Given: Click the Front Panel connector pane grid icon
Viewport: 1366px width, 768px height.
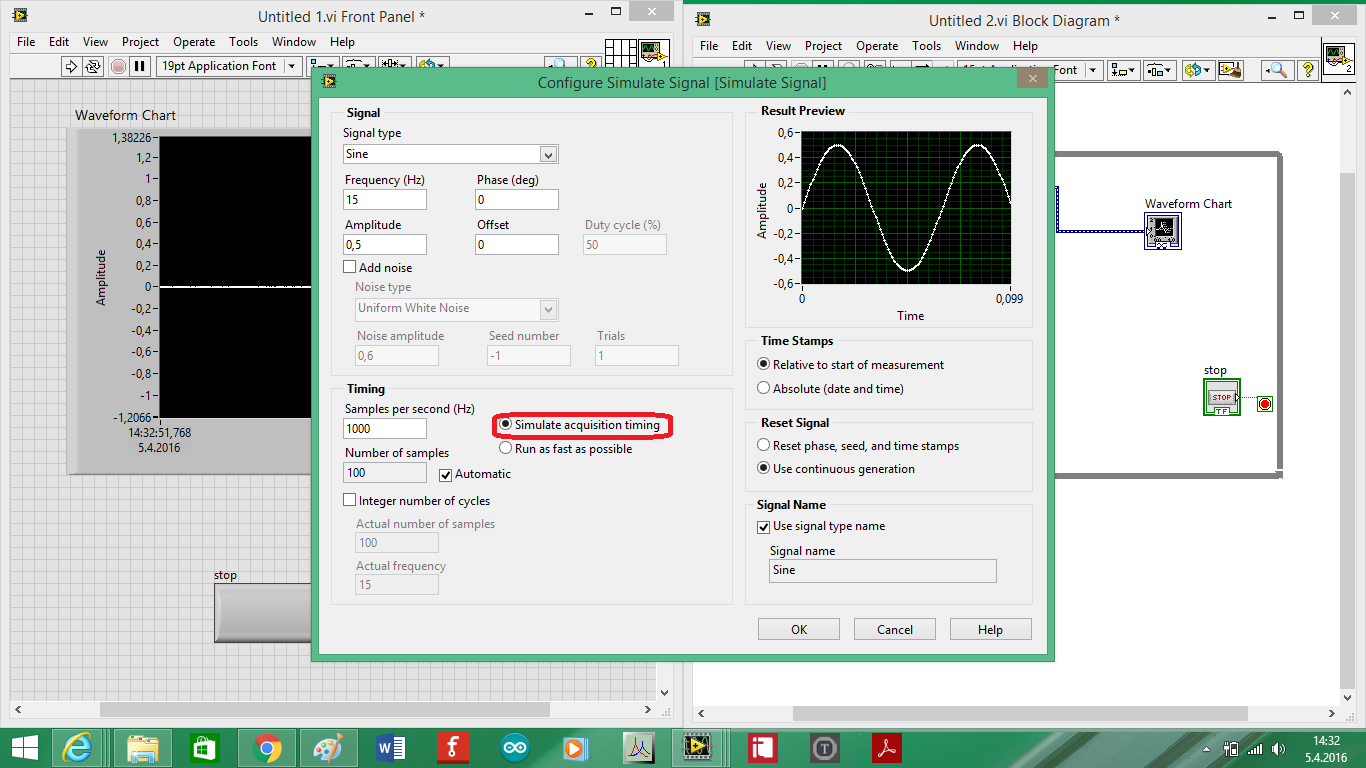Looking at the screenshot, I should click(x=621, y=52).
